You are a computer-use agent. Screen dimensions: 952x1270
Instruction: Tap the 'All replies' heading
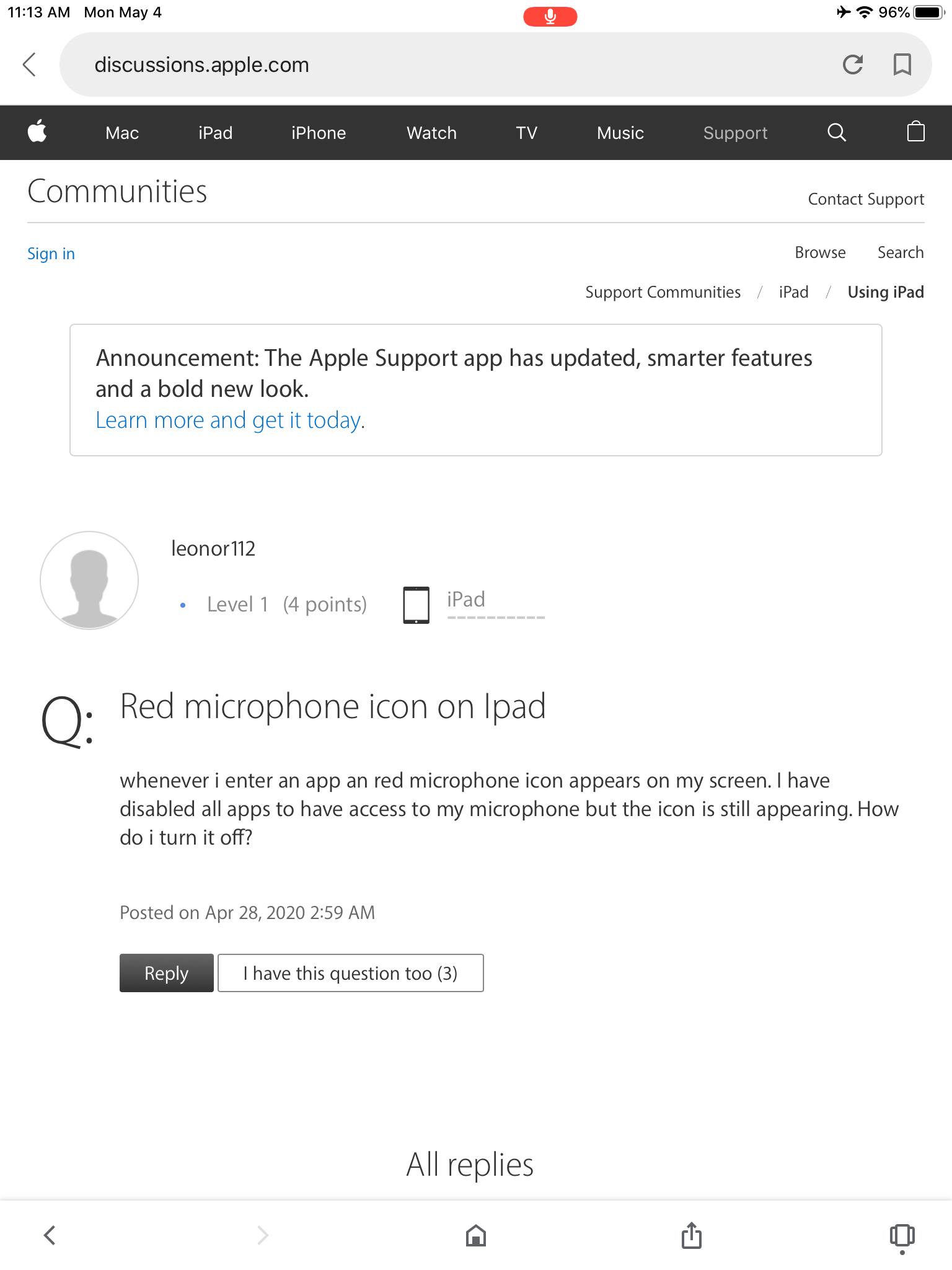[470, 1165]
